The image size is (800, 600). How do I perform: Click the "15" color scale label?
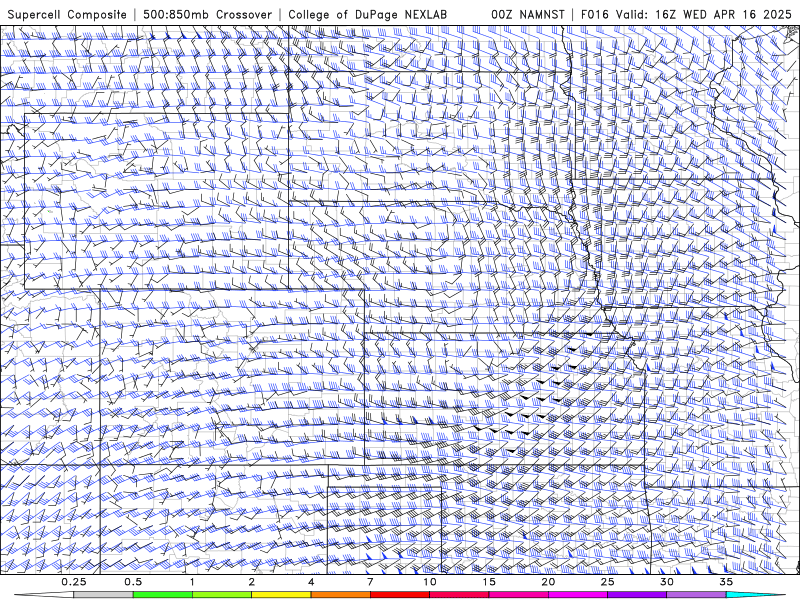(489, 582)
